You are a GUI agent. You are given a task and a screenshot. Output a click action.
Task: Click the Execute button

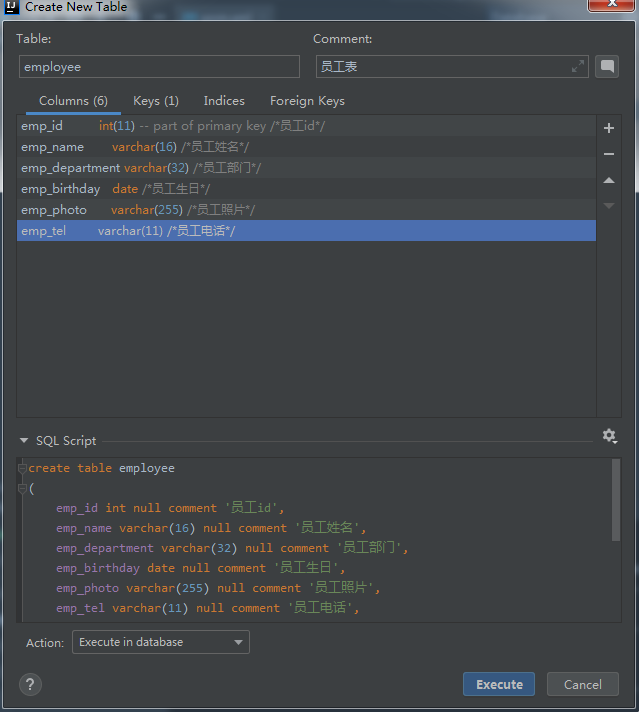point(498,684)
